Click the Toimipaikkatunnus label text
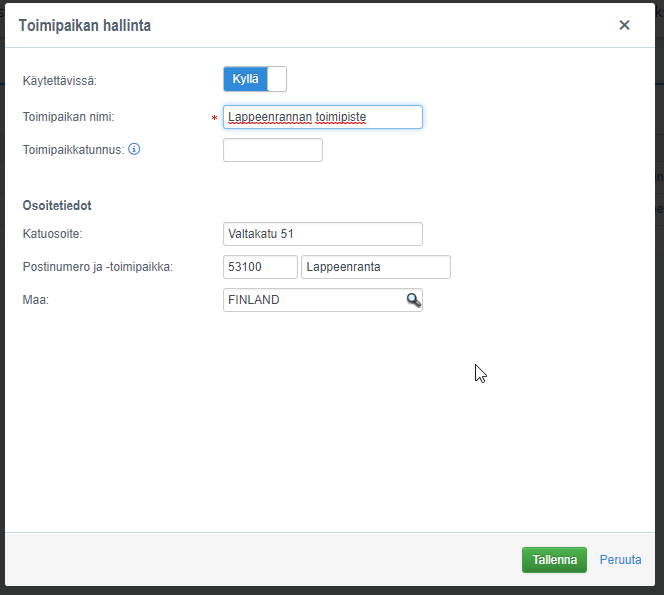This screenshot has height=595, width=664. point(73,150)
